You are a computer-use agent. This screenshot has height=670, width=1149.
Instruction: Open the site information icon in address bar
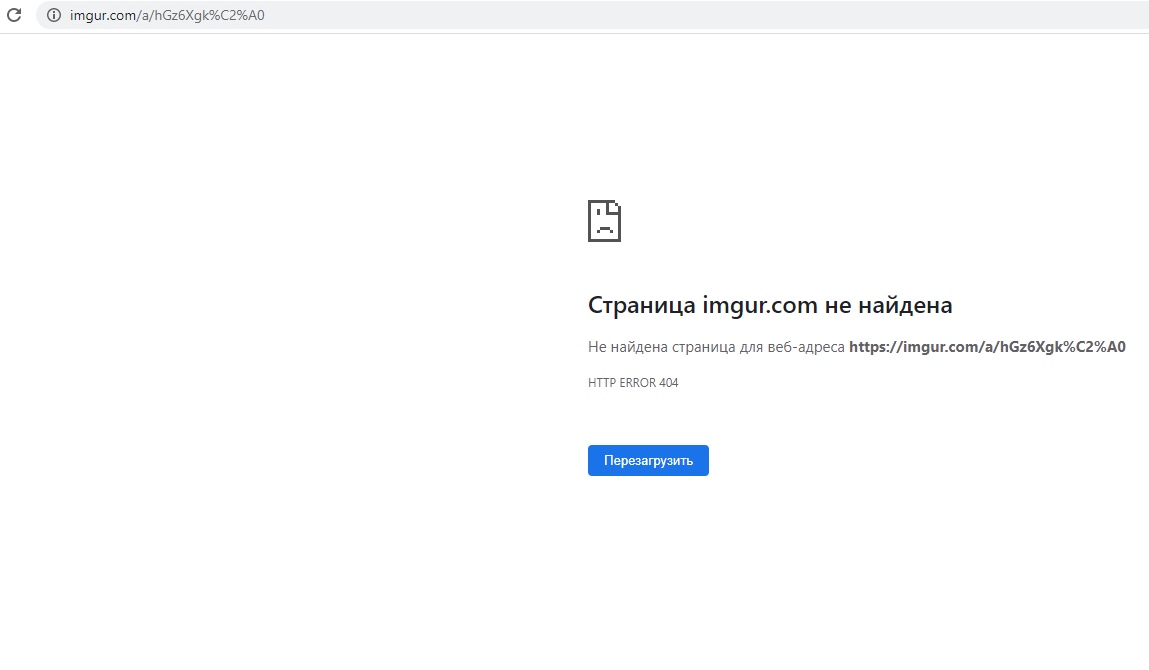(53, 15)
